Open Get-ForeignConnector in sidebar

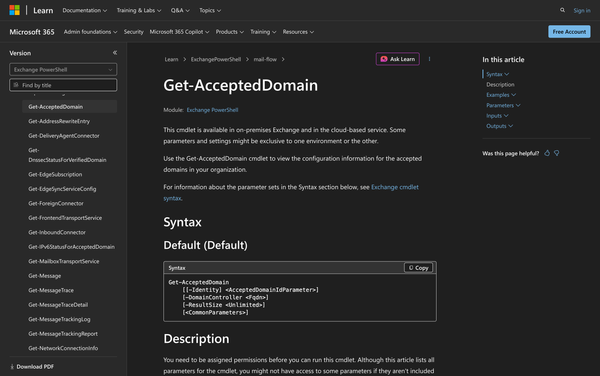pyautogui.click(x=56, y=203)
